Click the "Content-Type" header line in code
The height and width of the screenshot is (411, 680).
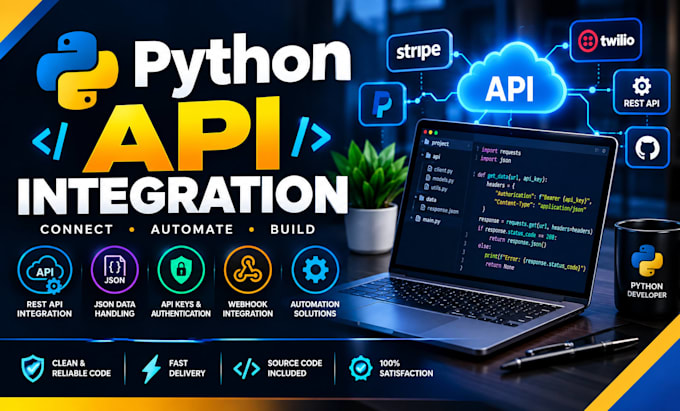540,205
